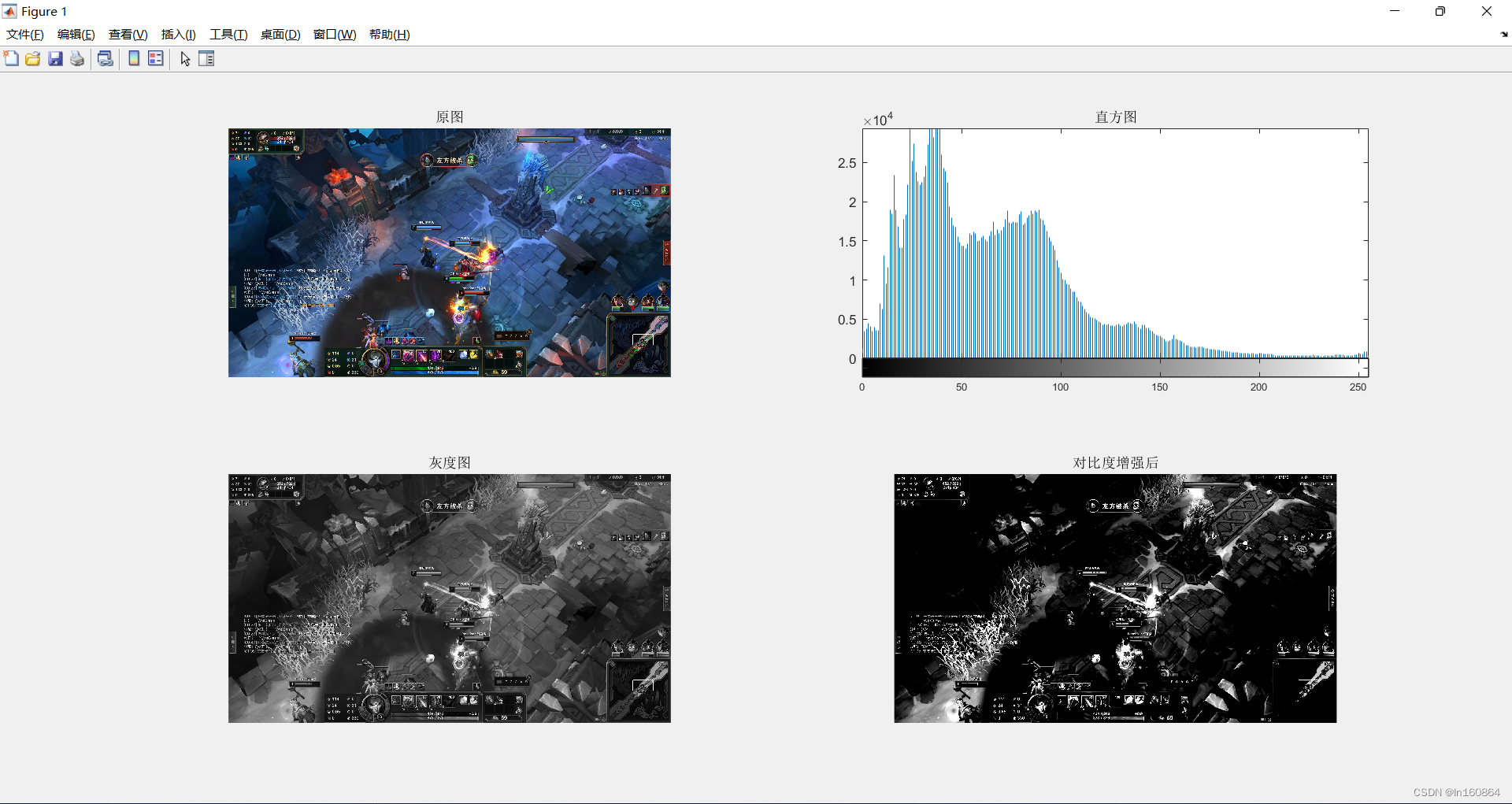Click the grayscale gradient bar under the histogram
1512x804 pixels.
[1115, 368]
